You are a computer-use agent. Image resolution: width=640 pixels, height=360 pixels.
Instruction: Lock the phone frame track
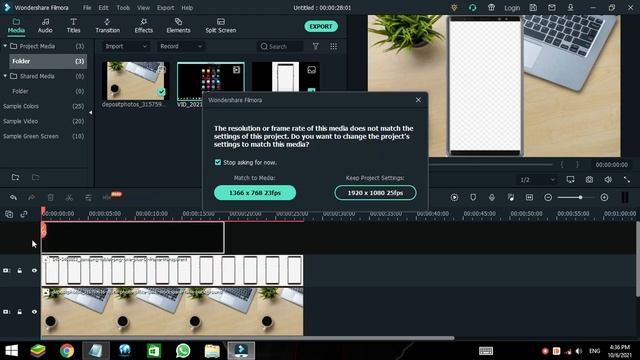tap(20, 271)
